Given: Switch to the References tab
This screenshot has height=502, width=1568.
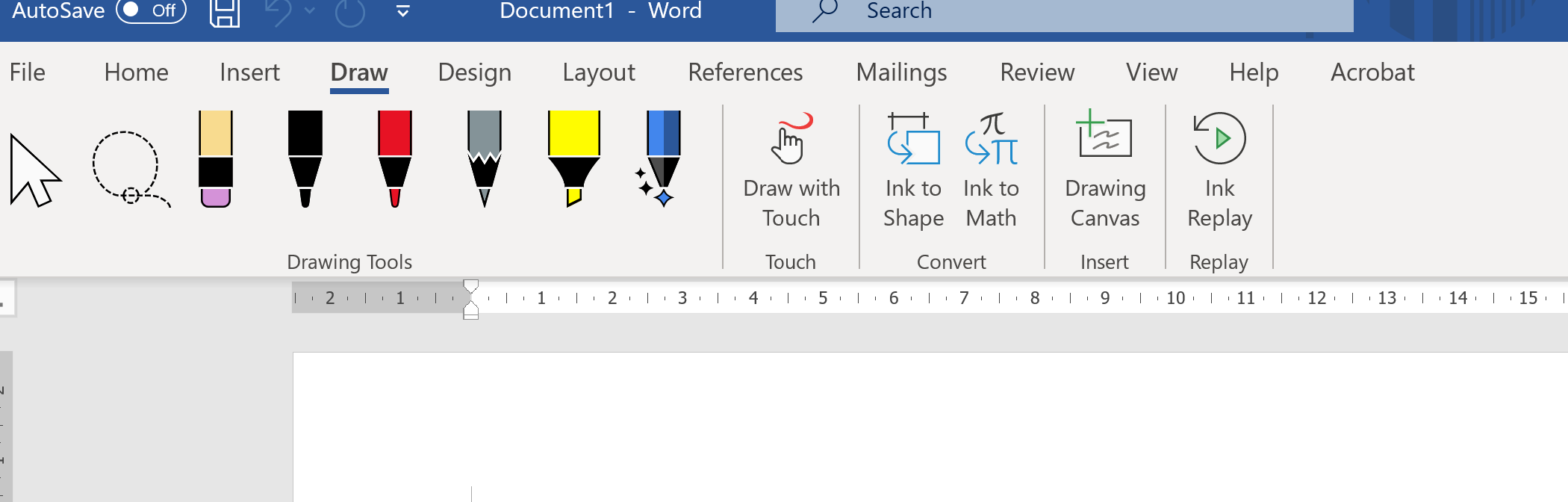Looking at the screenshot, I should 745,72.
